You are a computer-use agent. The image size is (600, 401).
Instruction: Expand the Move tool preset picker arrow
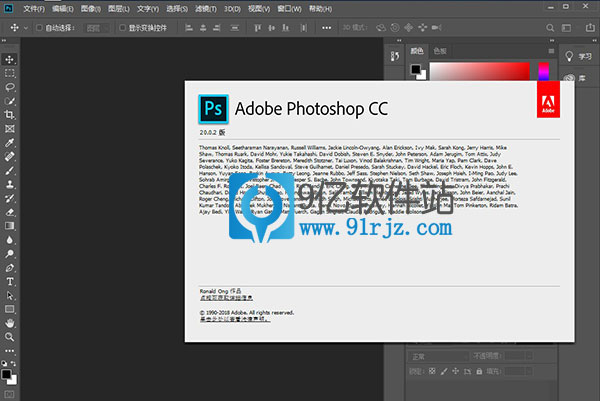tap(26, 28)
